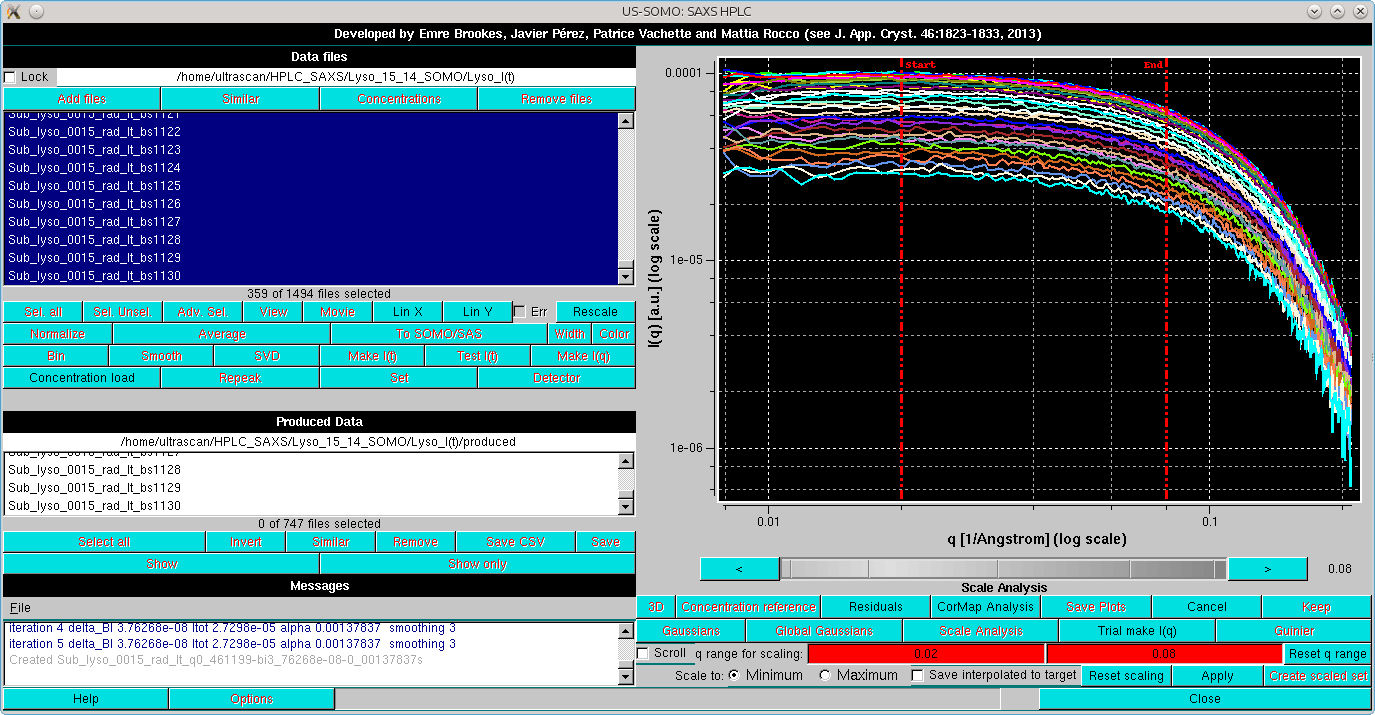Open the File menu in Messages

point(18,606)
